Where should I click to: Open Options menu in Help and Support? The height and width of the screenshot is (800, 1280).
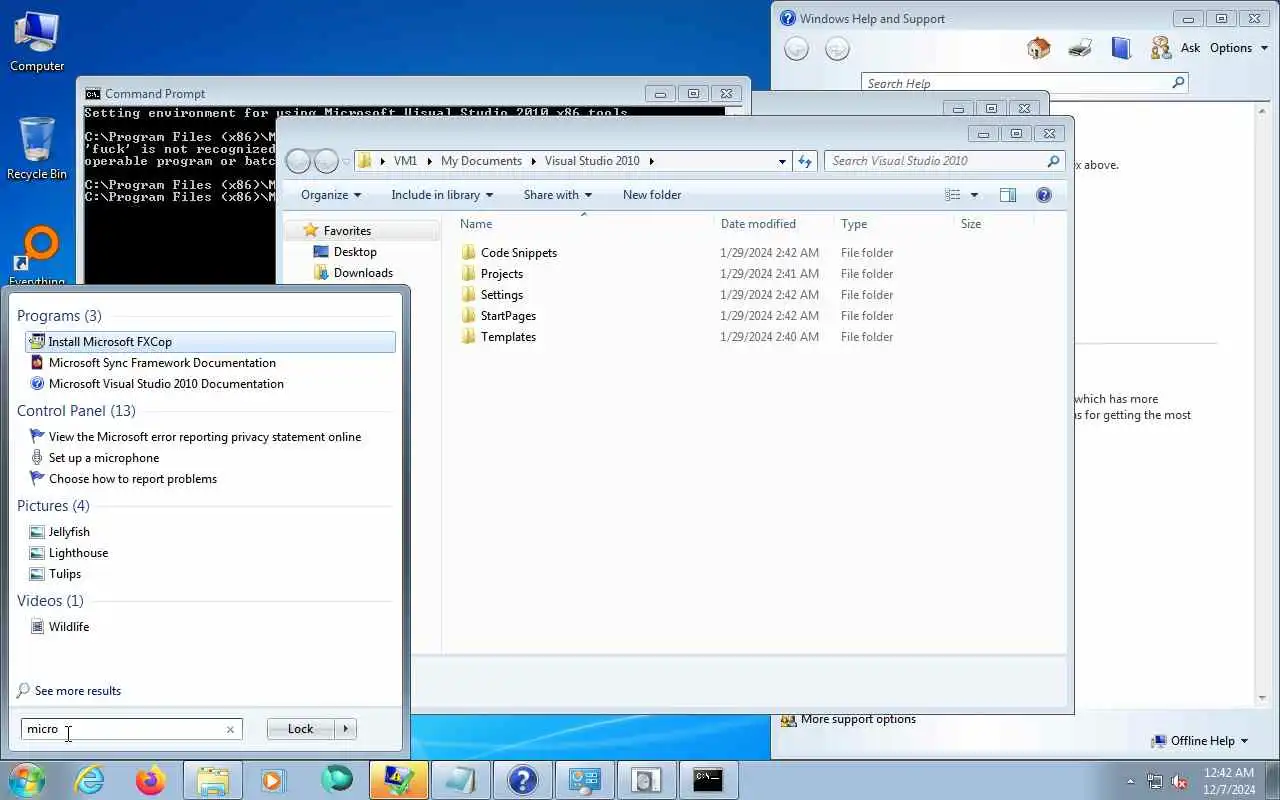point(1237,48)
